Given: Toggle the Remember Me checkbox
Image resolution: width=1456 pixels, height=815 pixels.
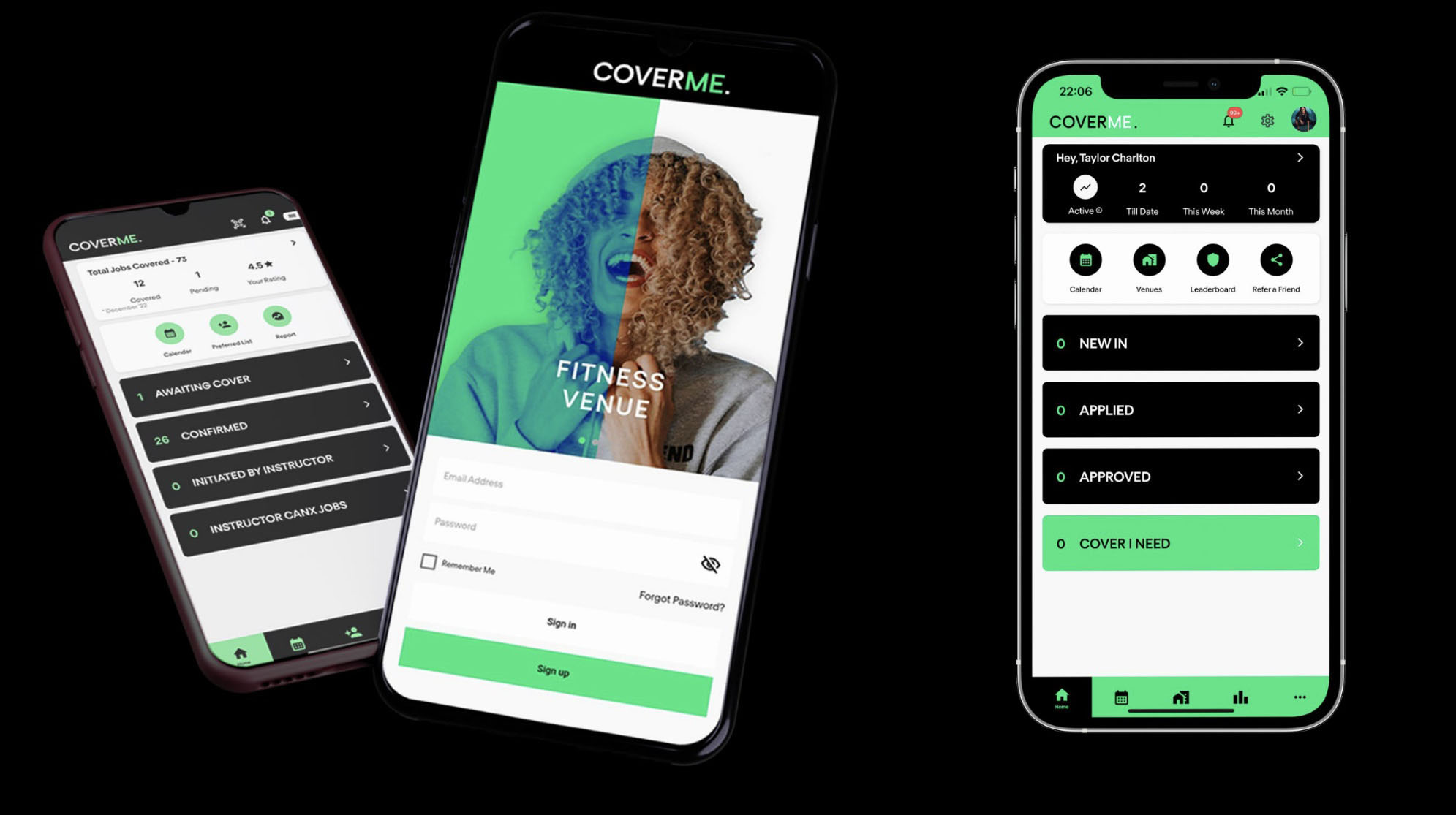Looking at the screenshot, I should coord(426,564).
